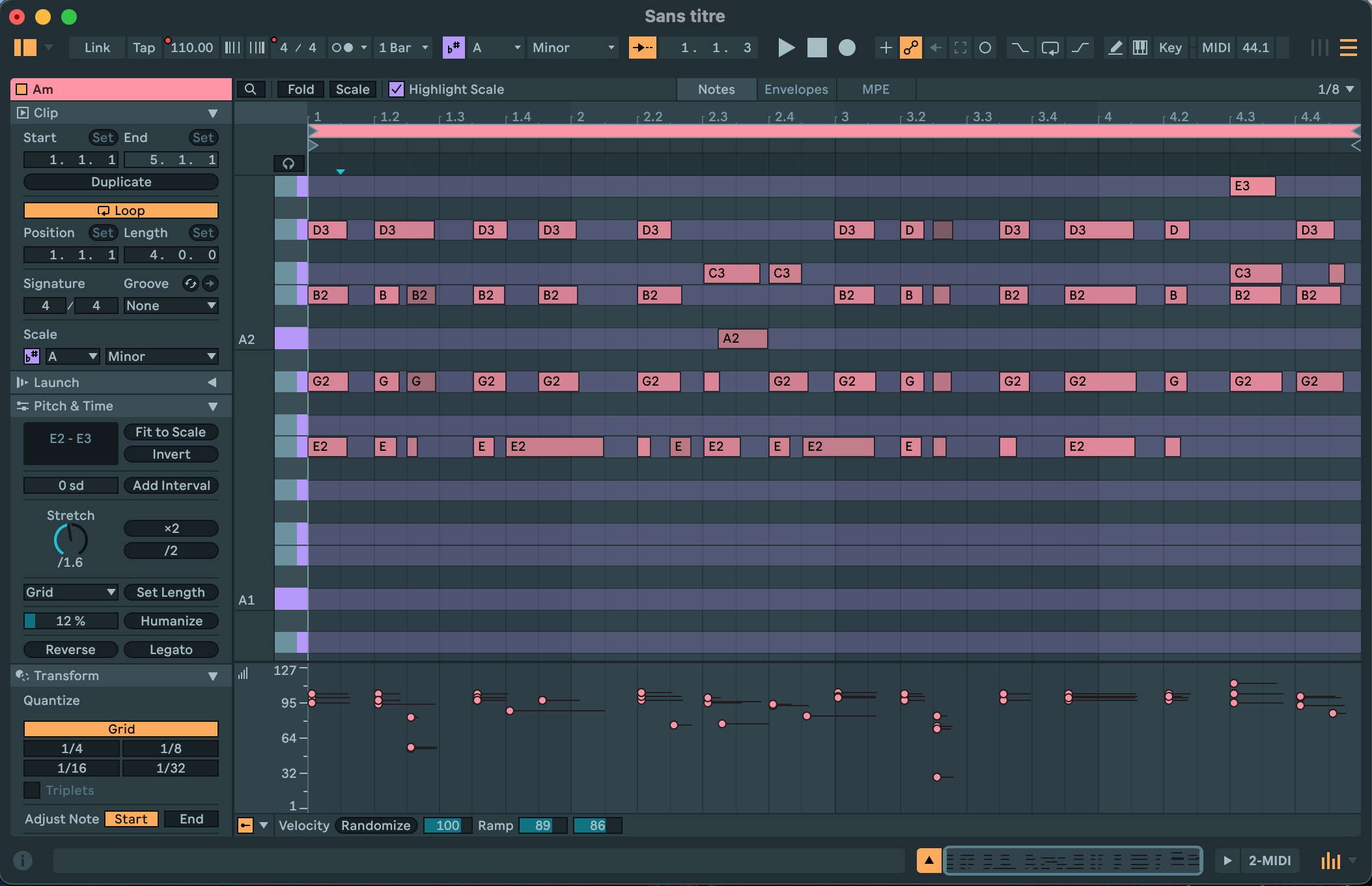Open the Groove None dropdown

(171, 306)
